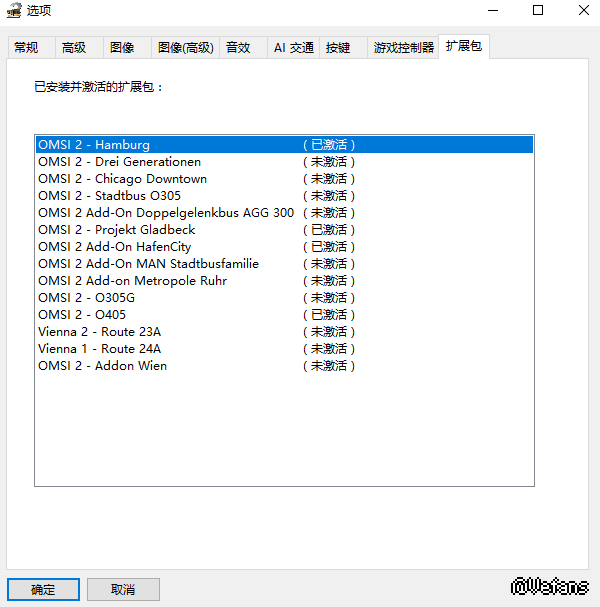Open the 游戏控制器 tab
600x607 pixels.
(403, 48)
